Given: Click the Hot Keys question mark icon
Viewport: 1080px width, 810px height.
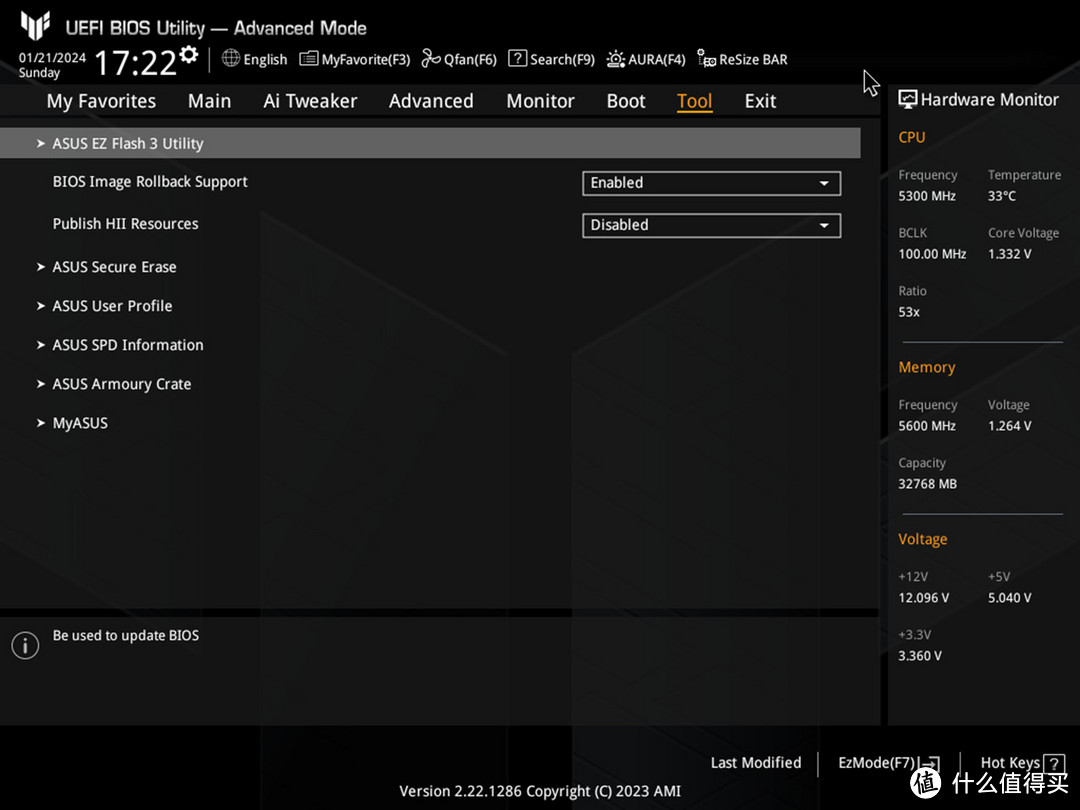Looking at the screenshot, I should tap(1054, 763).
